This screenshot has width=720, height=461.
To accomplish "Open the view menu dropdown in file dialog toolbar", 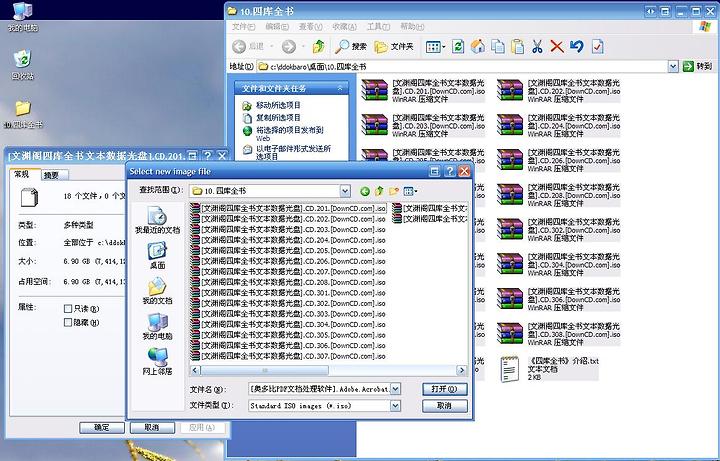I will [411, 191].
